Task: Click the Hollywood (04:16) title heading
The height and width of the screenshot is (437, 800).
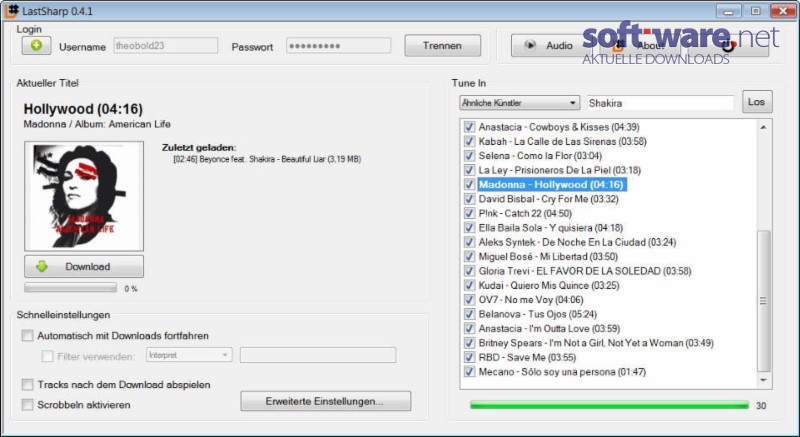Action: pos(83,109)
